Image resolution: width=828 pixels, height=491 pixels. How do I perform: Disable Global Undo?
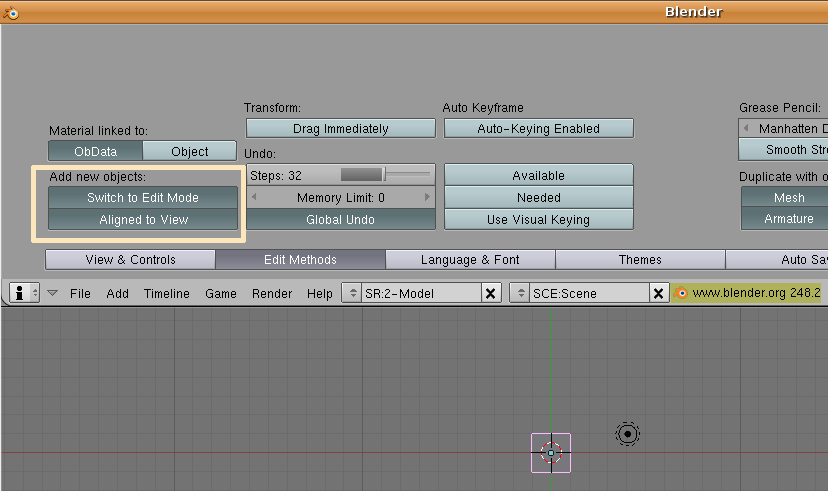click(x=341, y=219)
